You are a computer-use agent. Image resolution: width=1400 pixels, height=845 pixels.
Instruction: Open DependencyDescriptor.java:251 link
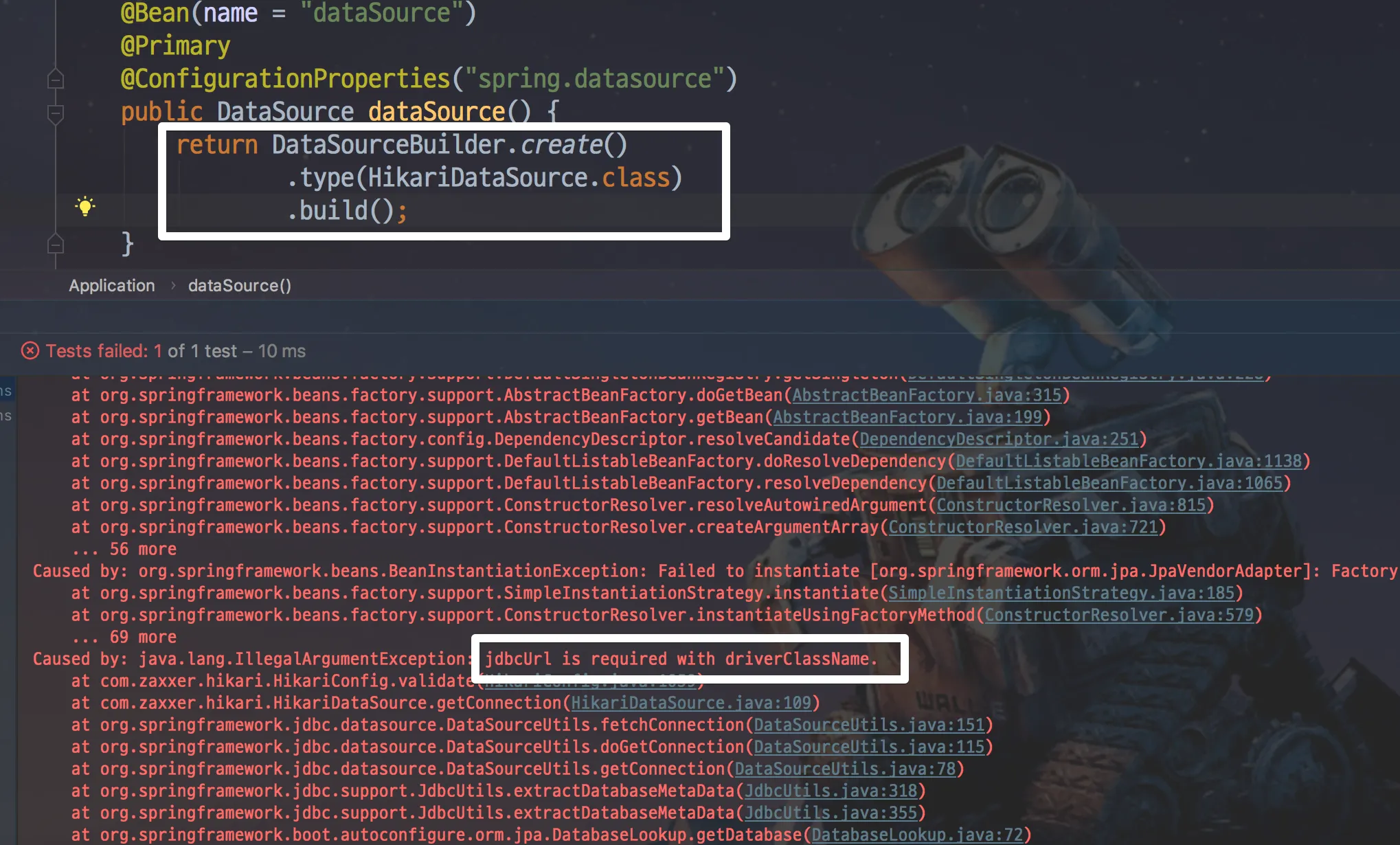click(x=999, y=439)
